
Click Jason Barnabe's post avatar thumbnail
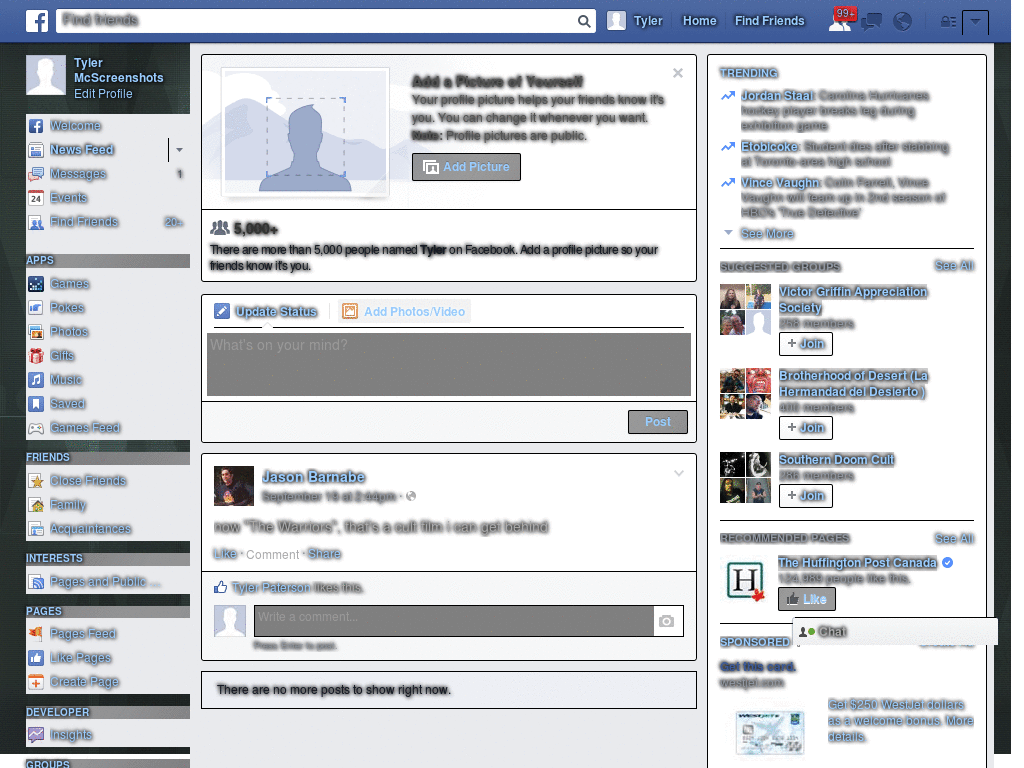234,486
